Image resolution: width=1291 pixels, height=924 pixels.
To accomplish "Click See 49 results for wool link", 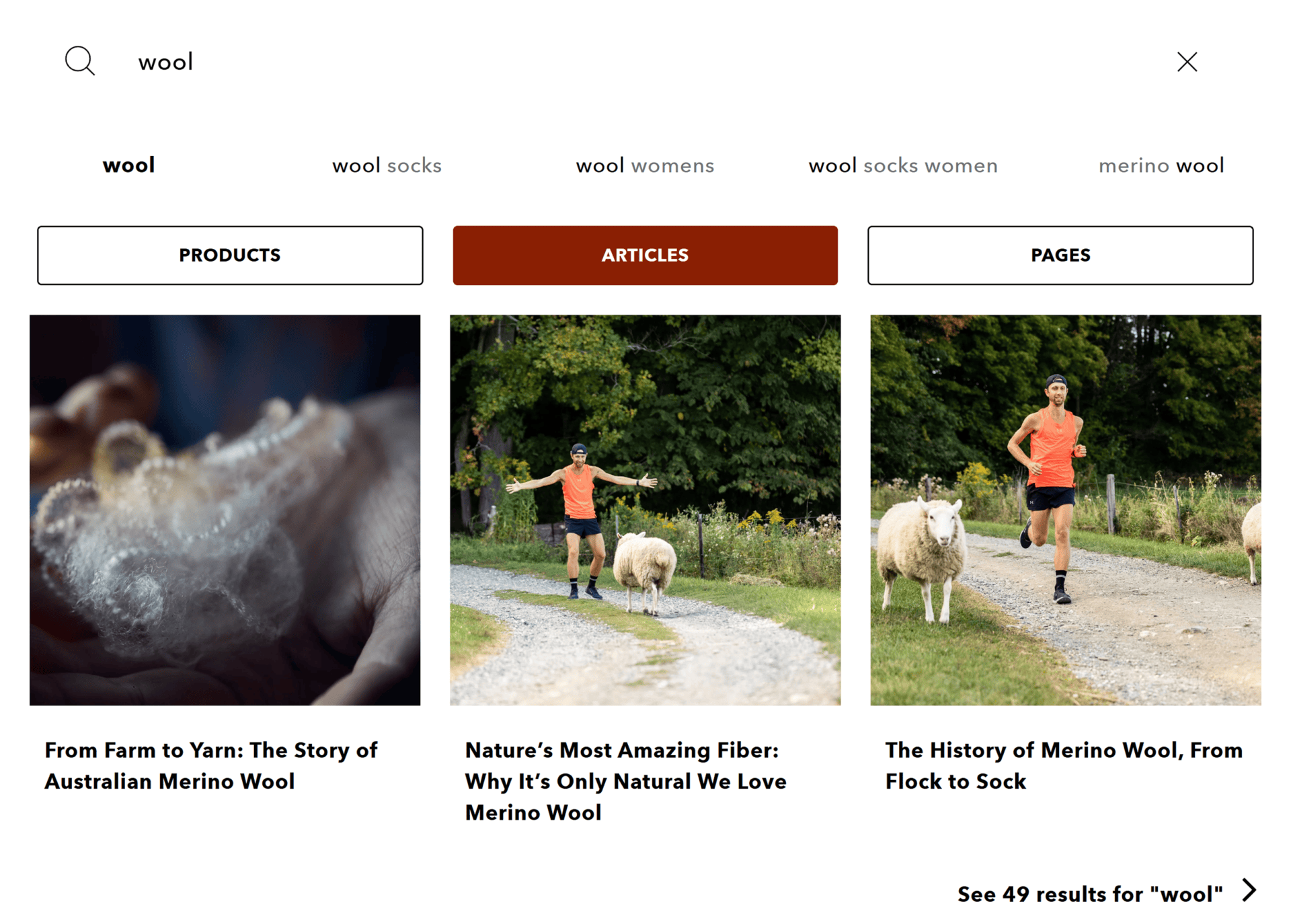I will (x=1090, y=894).
